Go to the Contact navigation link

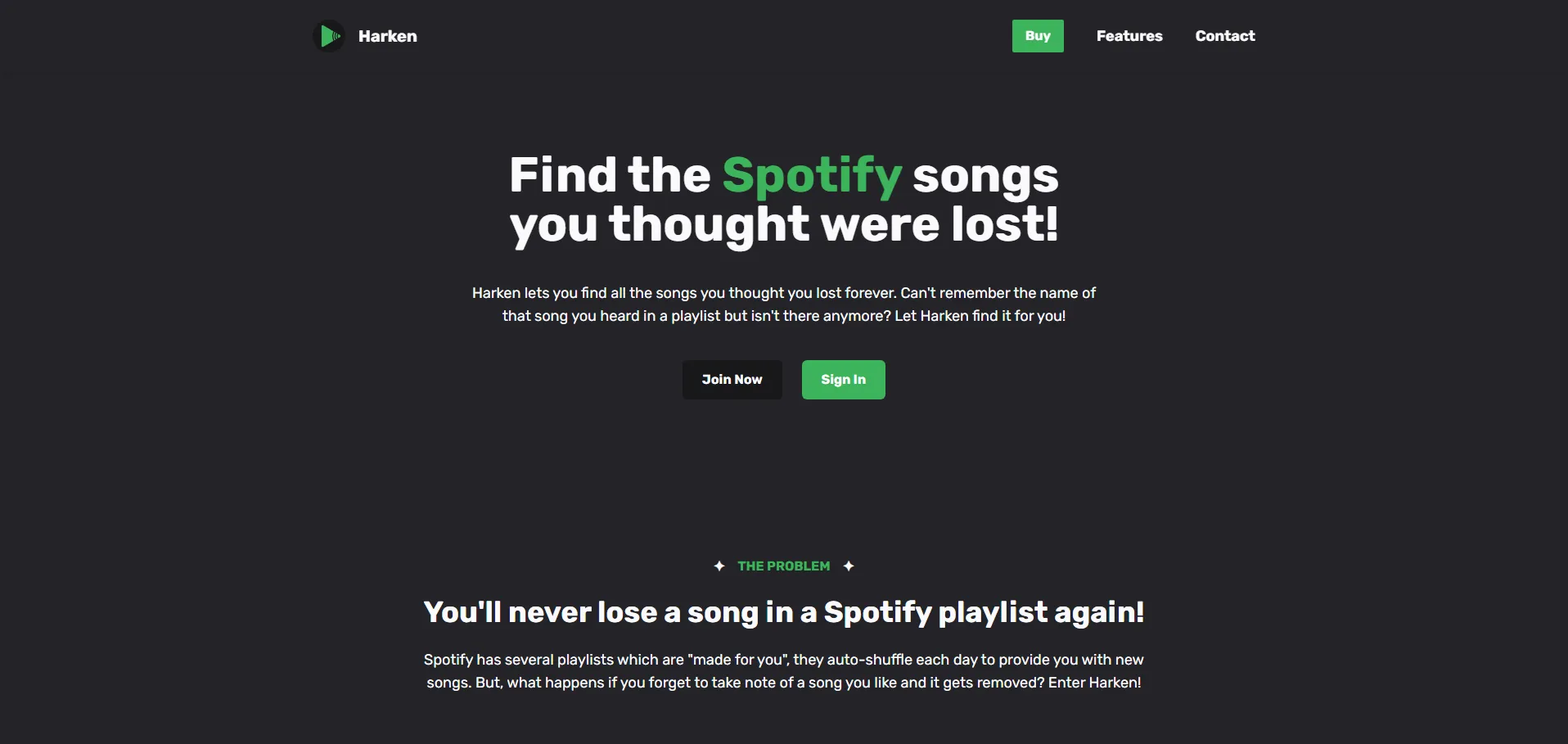coord(1224,36)
